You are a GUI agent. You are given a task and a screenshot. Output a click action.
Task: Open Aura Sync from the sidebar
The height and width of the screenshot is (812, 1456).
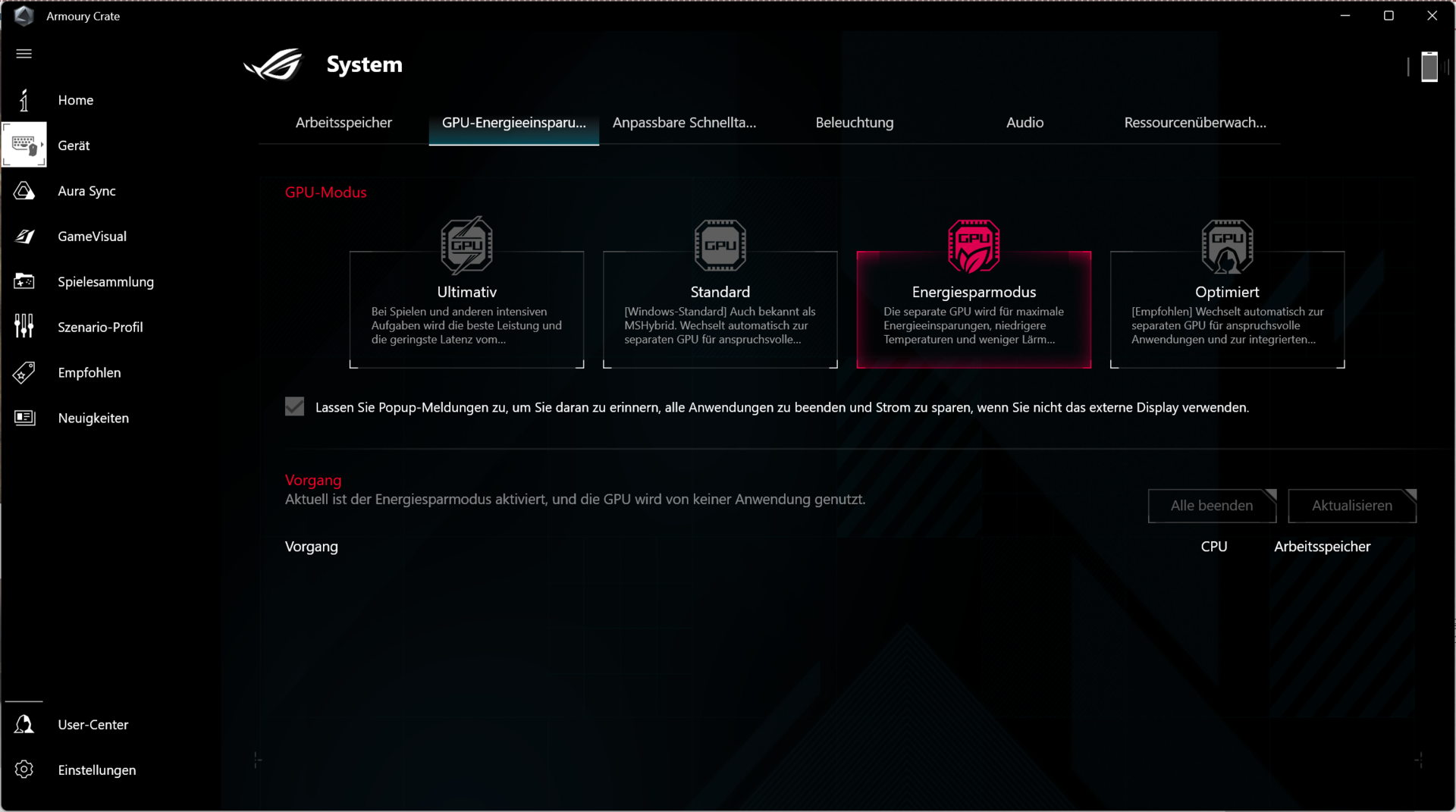[87, 191]
